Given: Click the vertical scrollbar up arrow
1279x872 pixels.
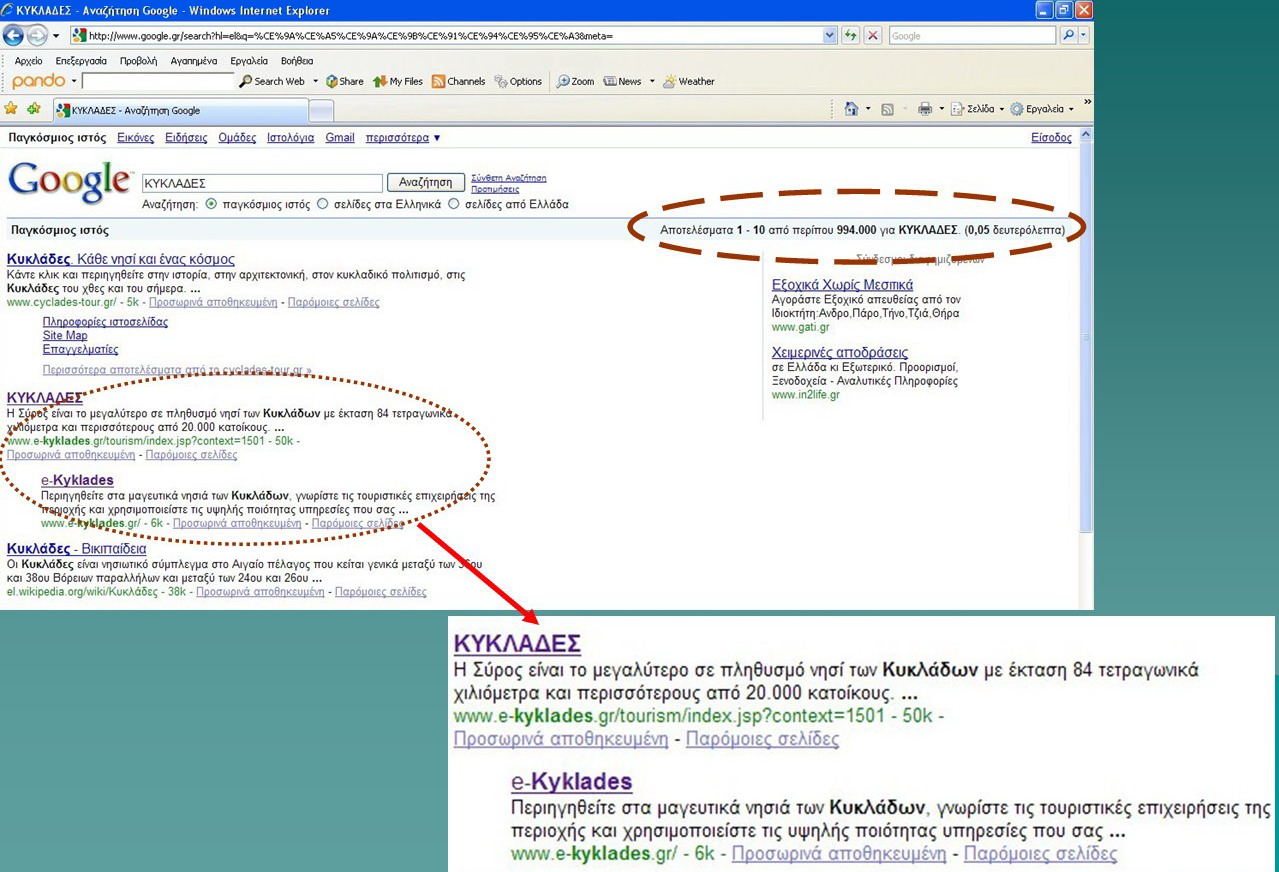Looking at the screenshot, I should click(1087, 134).
